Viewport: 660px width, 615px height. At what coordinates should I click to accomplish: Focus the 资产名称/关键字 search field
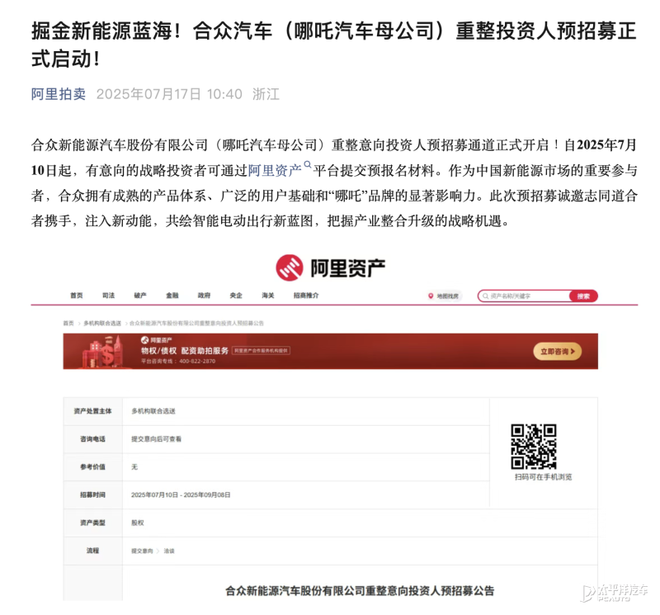point(524,296)
